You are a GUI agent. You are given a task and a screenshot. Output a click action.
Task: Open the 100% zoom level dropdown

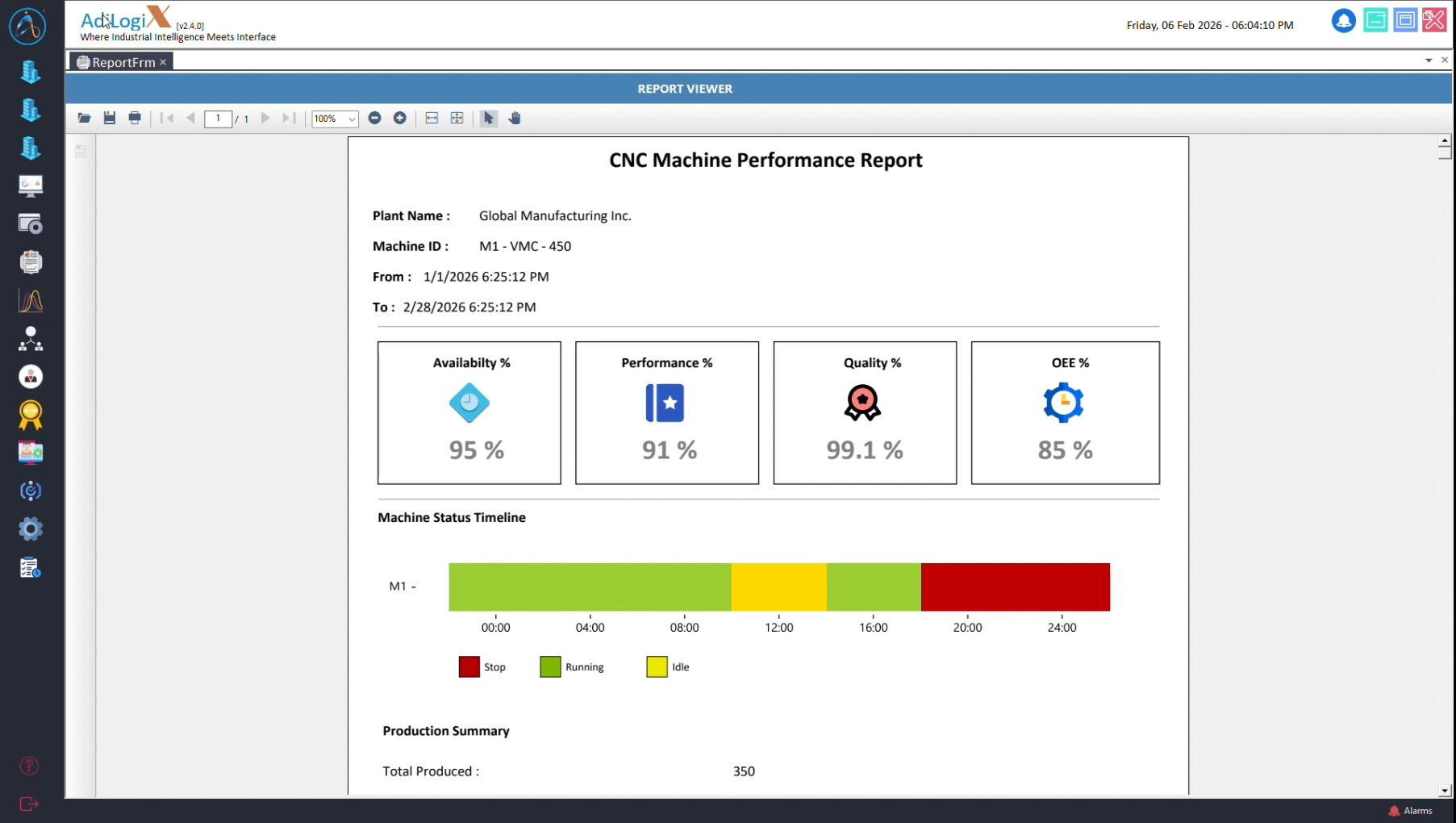tap(352, 119)
